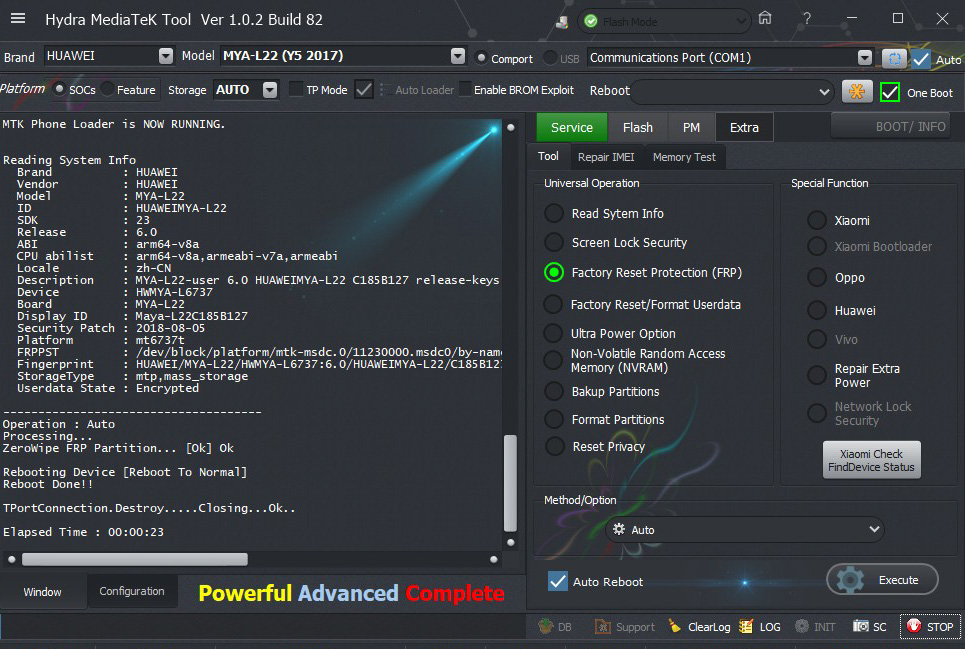Enable the One Boot checkbox

pyautogui.click(x=890, y=92)
